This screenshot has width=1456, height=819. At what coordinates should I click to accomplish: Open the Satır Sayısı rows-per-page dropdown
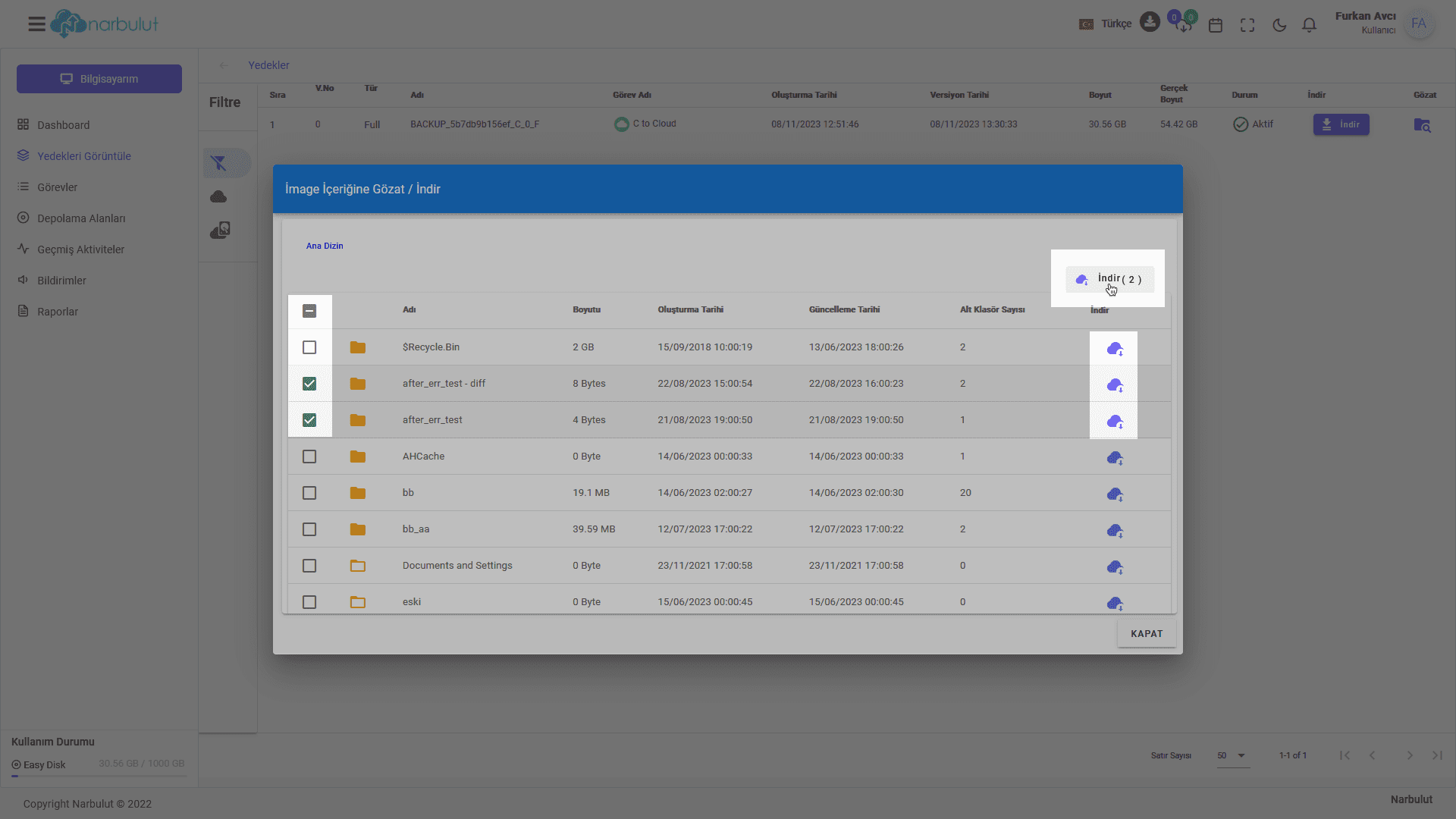click(1232, 755)
